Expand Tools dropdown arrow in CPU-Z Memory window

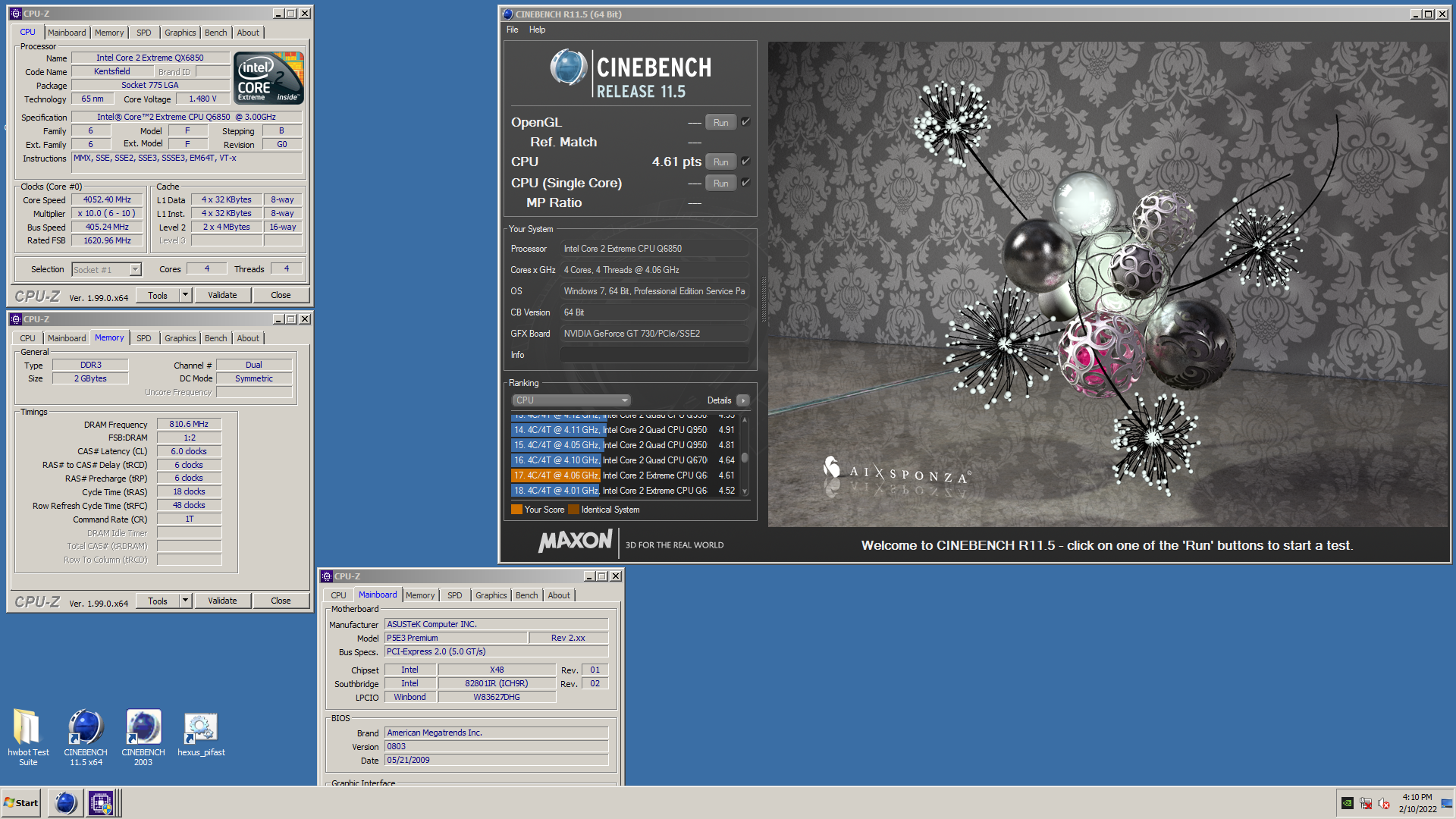pyautogui.click(x=185, y=601)
